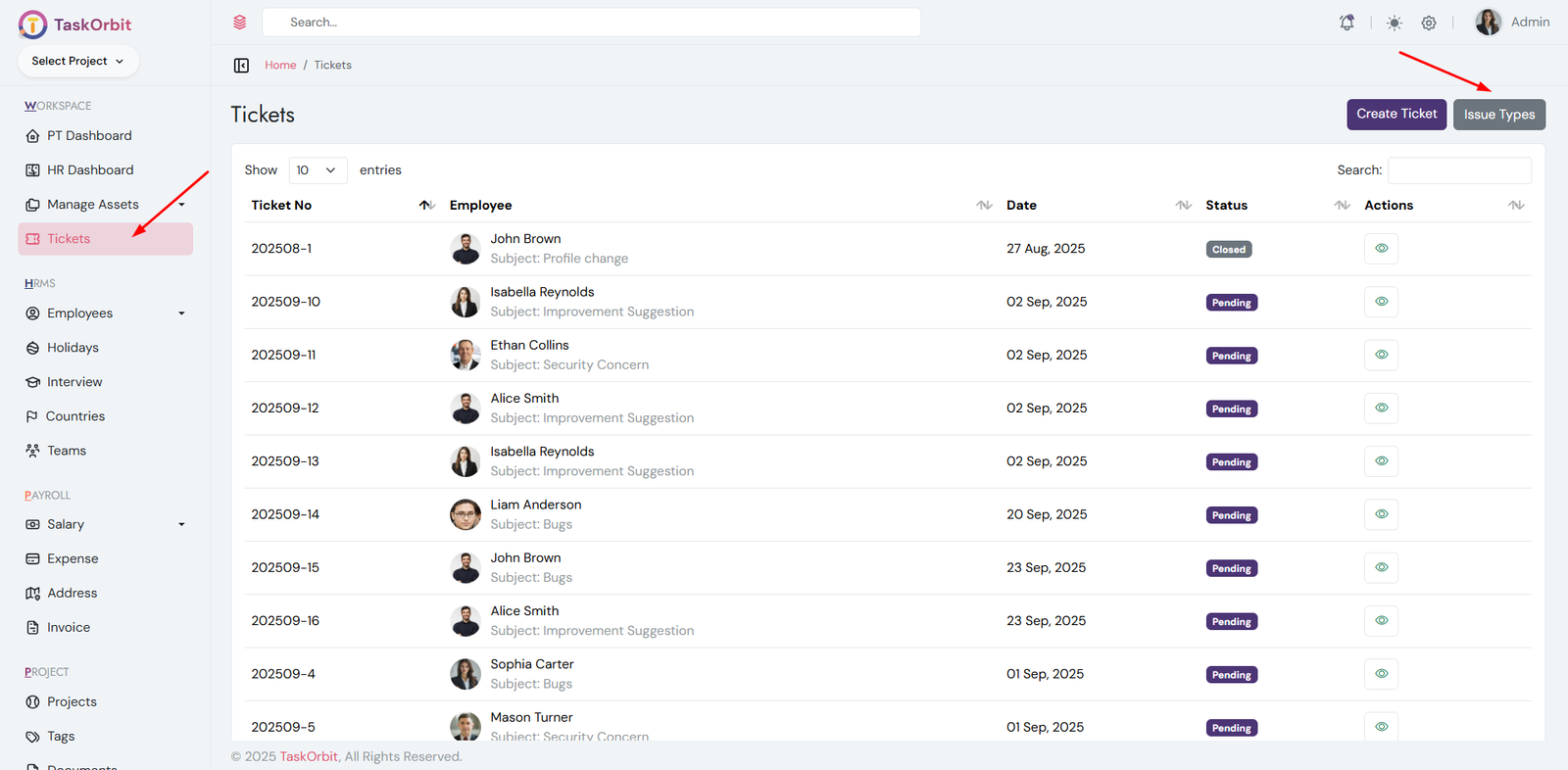Click the TaskOrbit logo icon
Screen dimensions: 1568x770
32,24
